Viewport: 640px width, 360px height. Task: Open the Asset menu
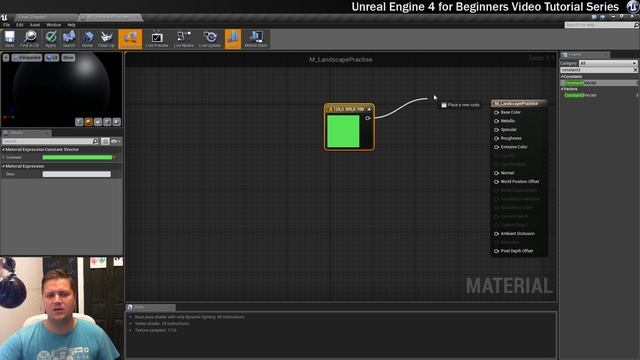point(35,25)
